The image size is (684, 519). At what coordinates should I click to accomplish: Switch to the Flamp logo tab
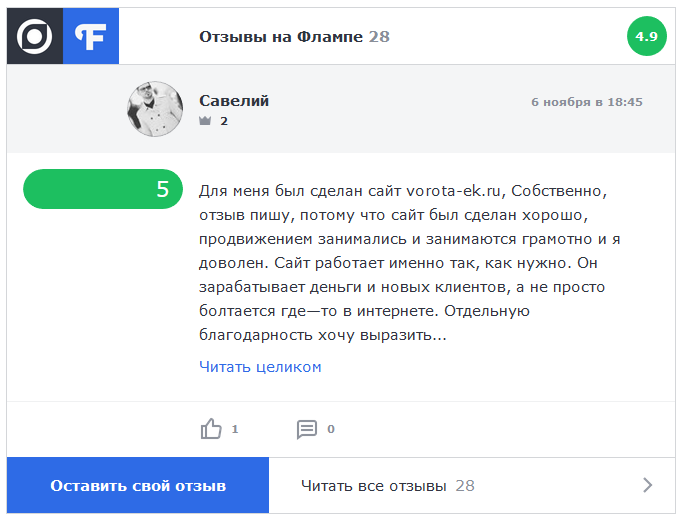pos(91,36)
